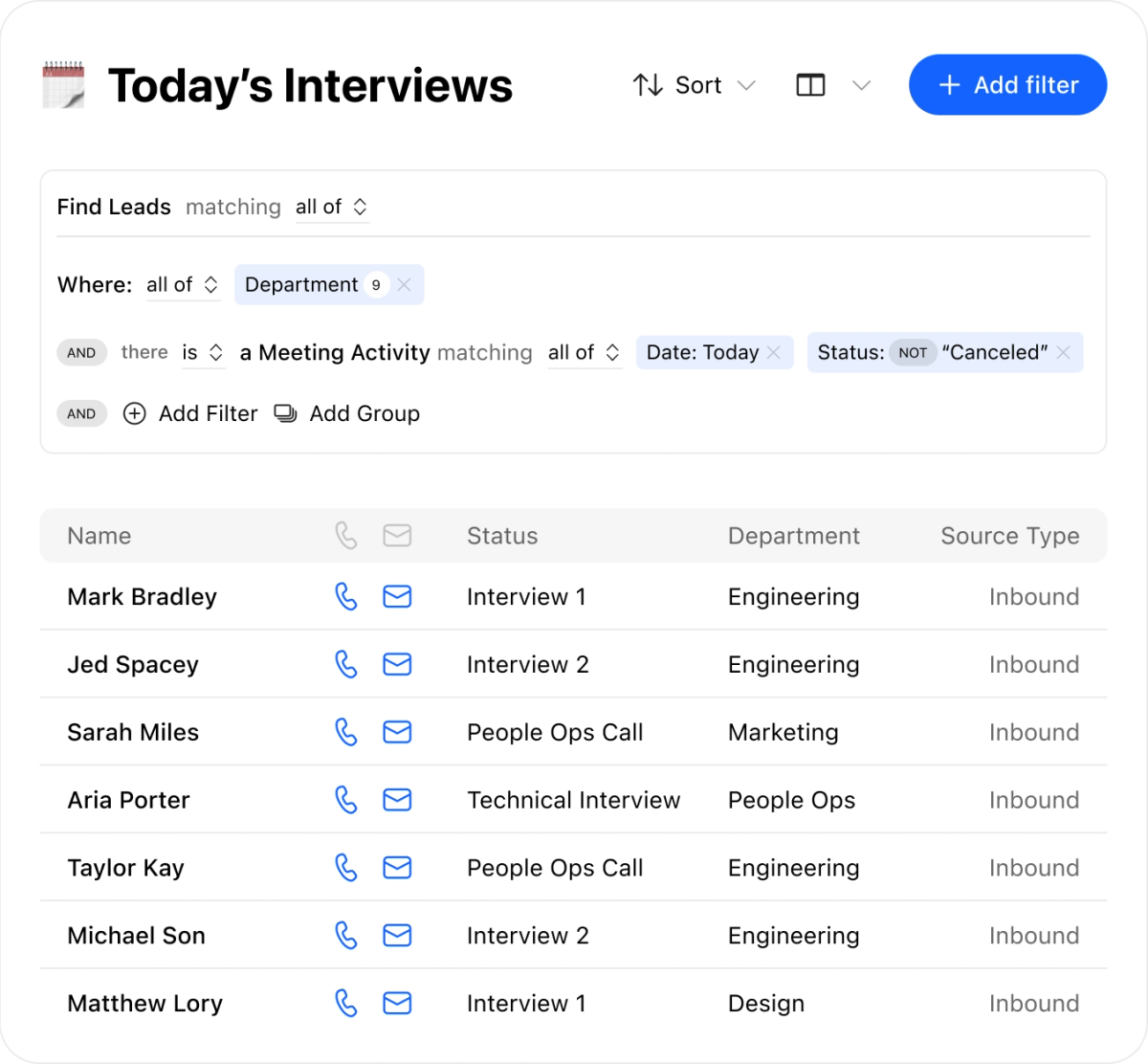
Task: Remove the Date: Today filter chip
Action: tap(774, 353)
